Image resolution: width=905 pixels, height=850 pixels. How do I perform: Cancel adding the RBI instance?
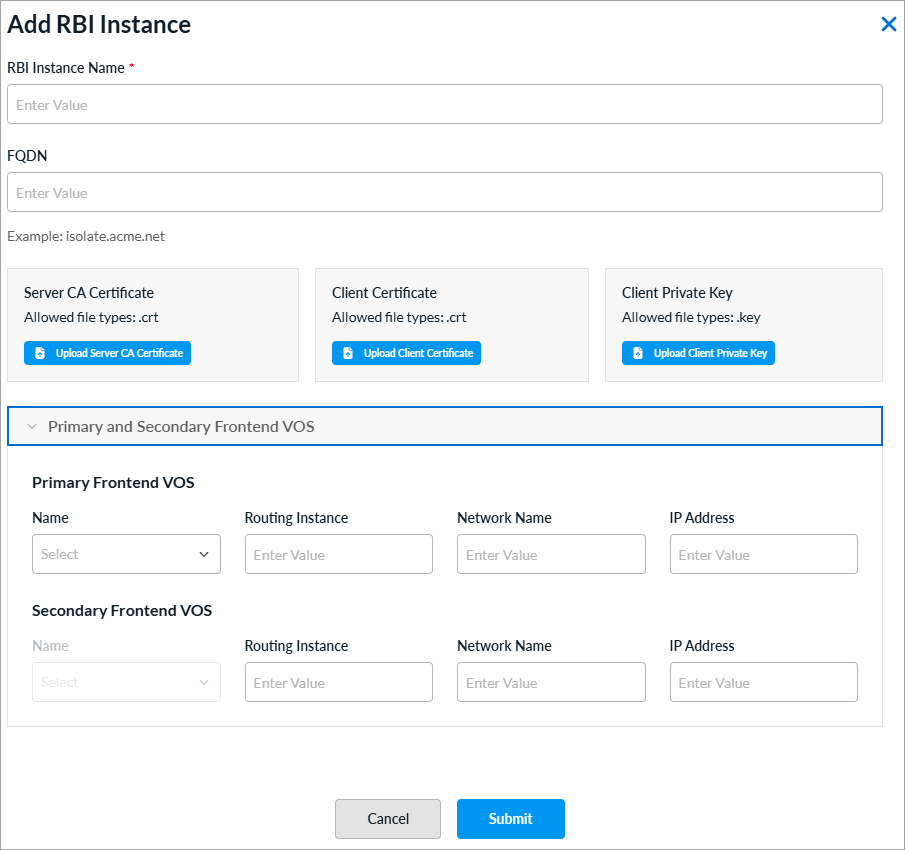(x=388, y=818)
